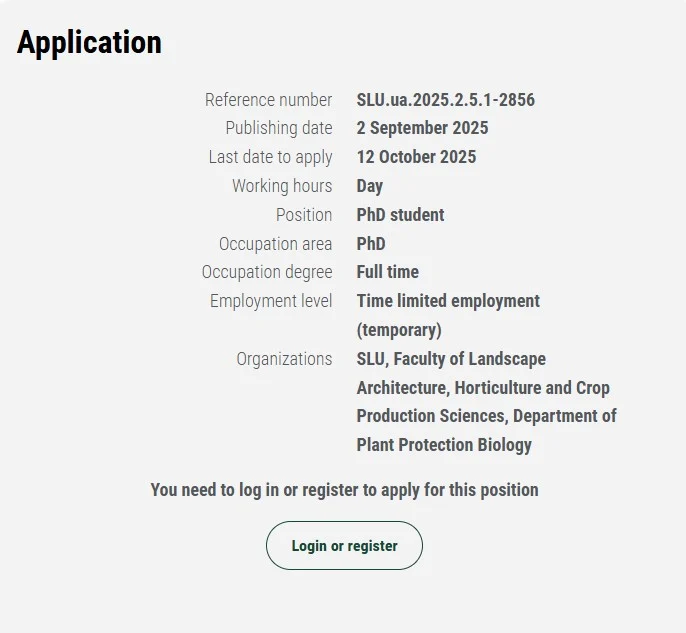Click the Reference number label

[x=268, y=100]
